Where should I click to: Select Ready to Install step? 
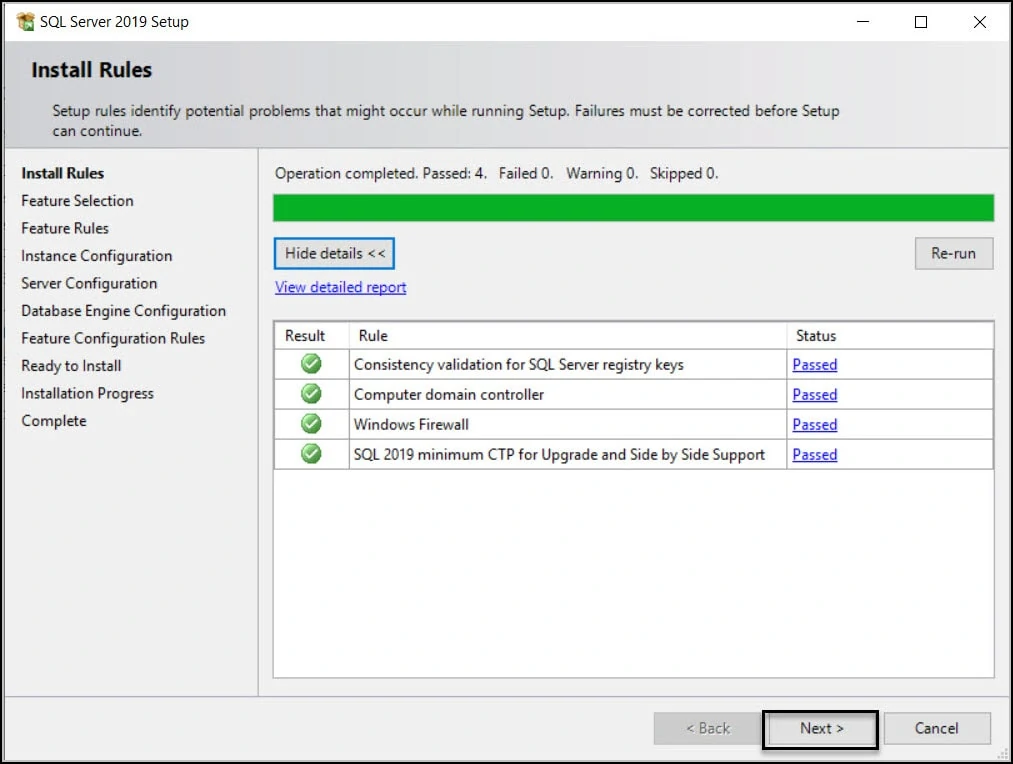tap(71, 366)
